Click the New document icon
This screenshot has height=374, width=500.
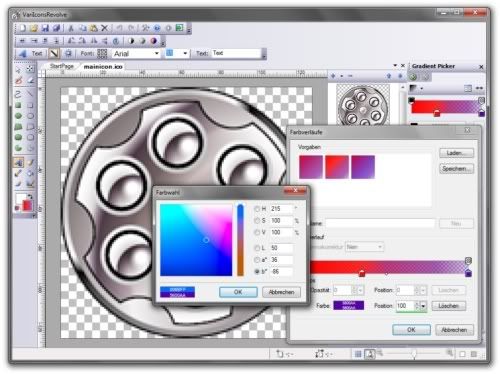(x=22, y=28)
